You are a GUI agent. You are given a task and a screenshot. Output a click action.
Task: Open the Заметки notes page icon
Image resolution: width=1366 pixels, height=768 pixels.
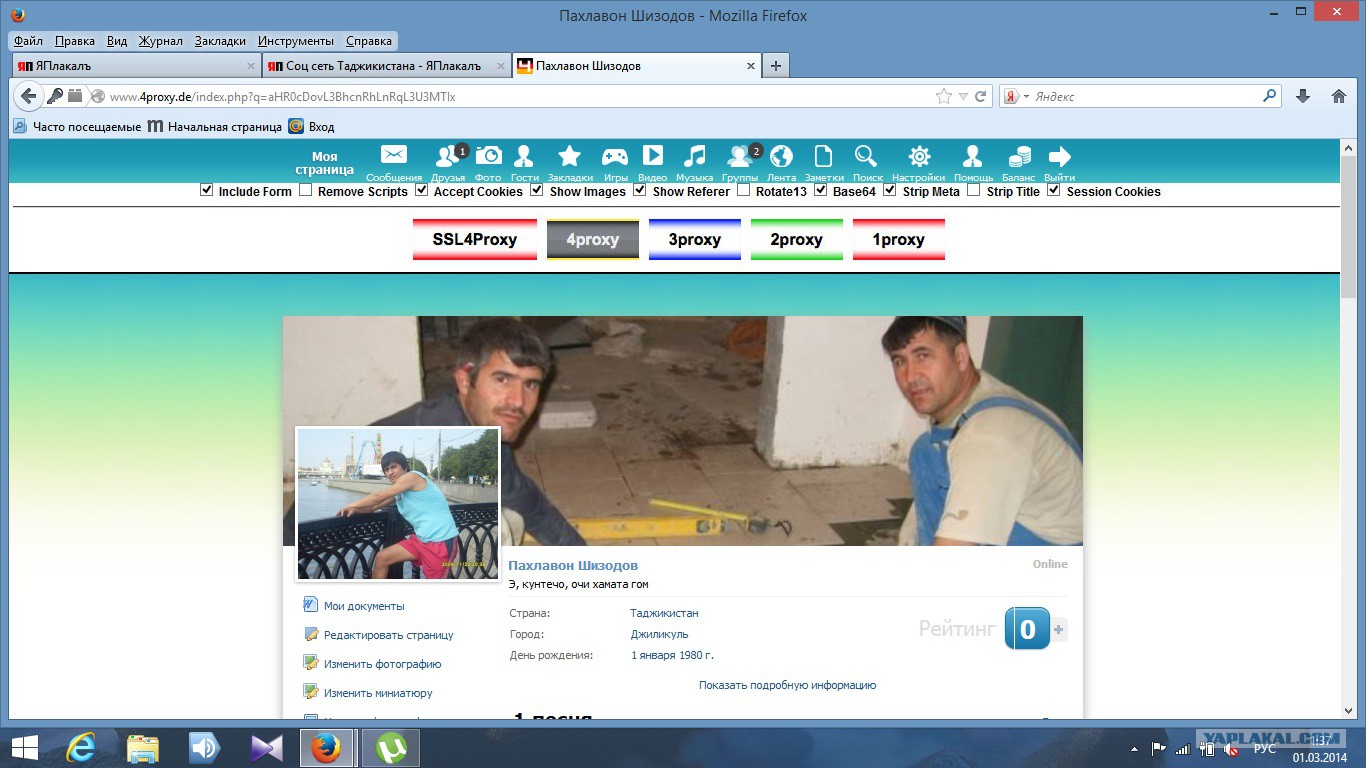point(823,156)
